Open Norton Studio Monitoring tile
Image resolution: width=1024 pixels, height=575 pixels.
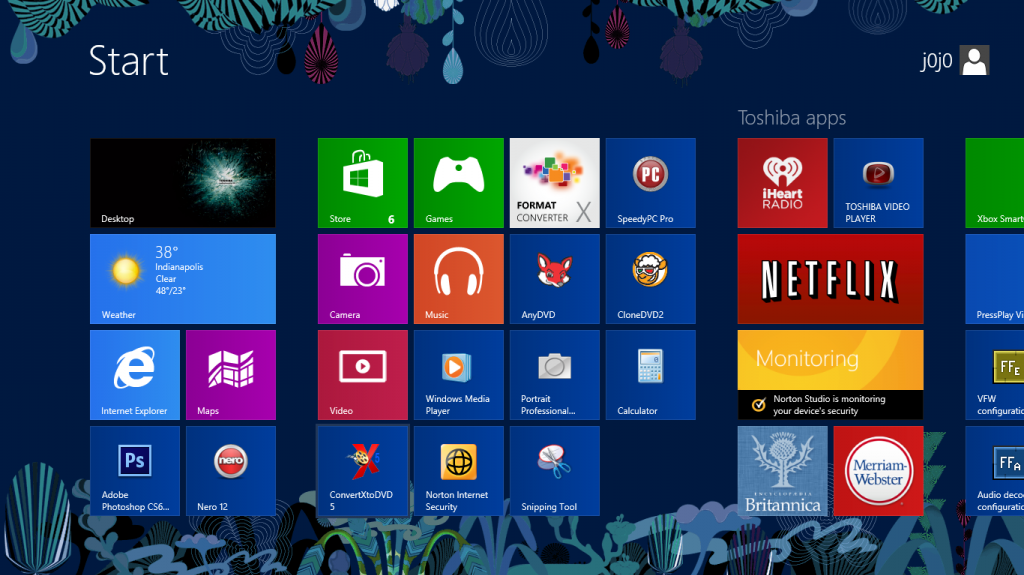point(830,374)
